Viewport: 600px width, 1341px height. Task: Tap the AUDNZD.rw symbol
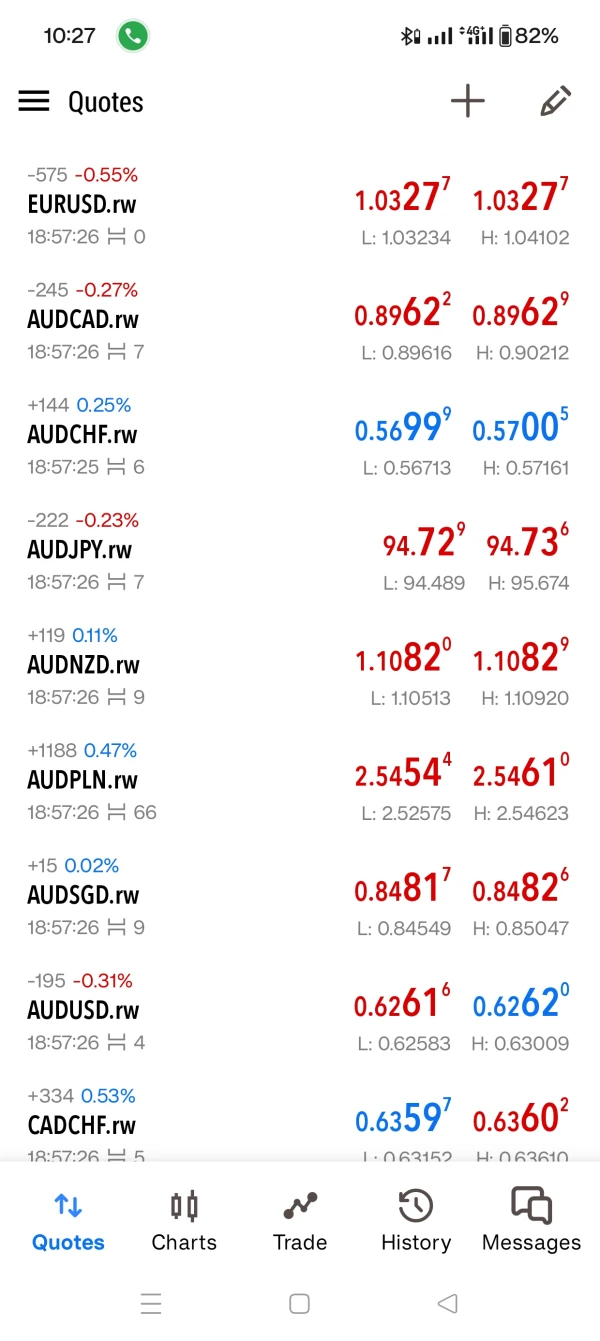click(83, 665)
